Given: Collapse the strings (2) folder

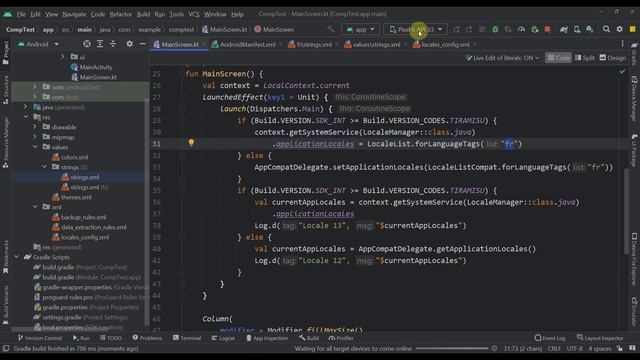Looking at the screenshot, I should tap(44, 167).
